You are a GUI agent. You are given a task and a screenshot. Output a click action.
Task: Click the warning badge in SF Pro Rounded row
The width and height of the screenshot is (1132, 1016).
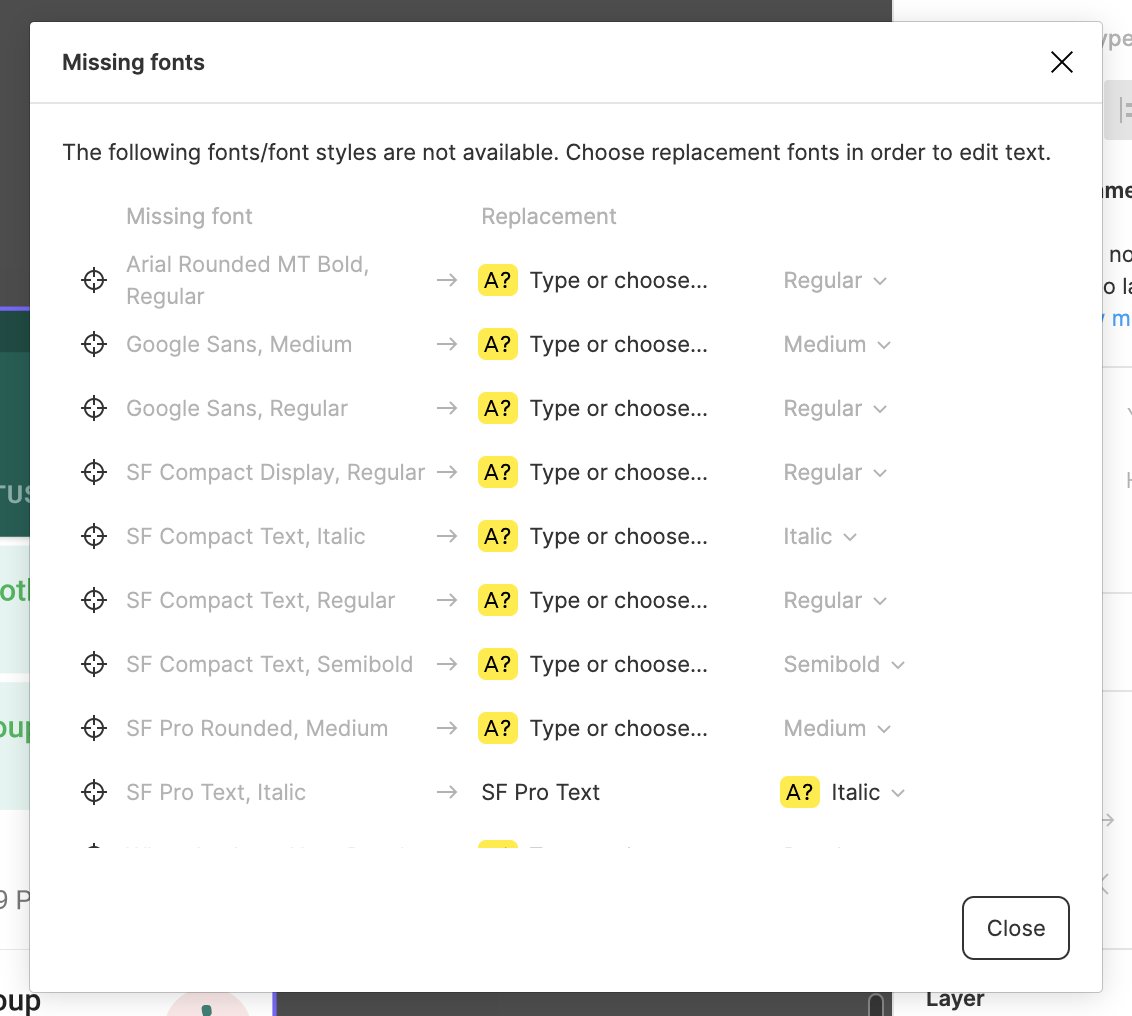coord(497,728)
